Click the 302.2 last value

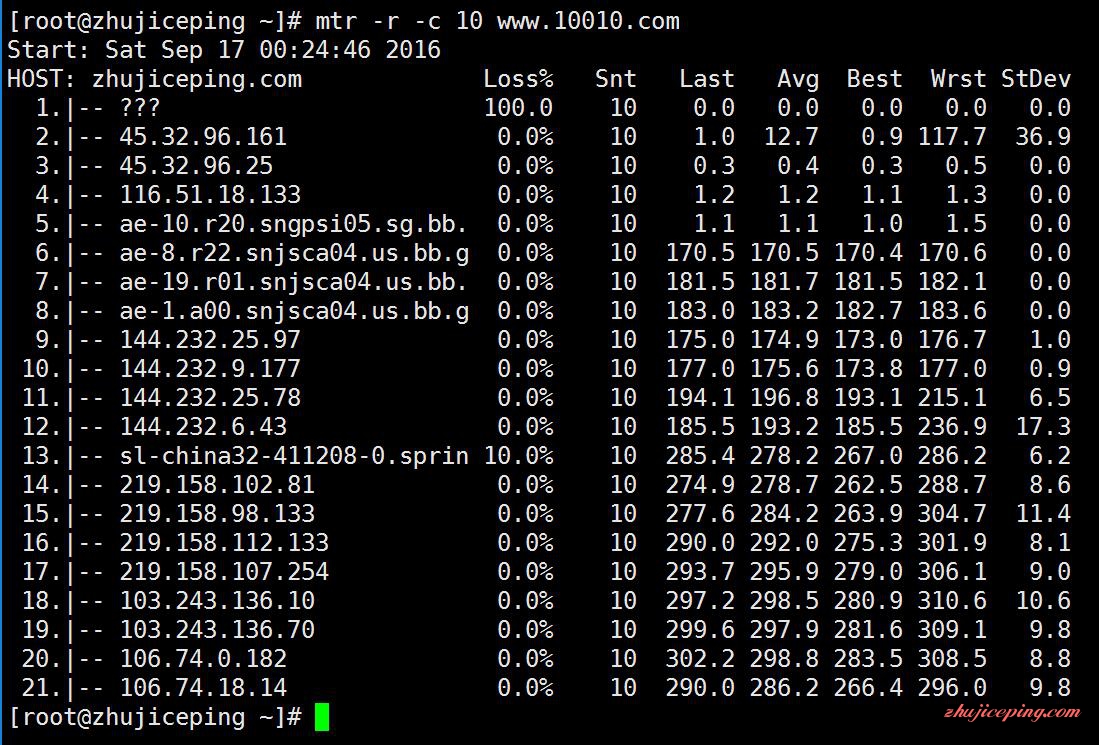(x=700, y=659)
